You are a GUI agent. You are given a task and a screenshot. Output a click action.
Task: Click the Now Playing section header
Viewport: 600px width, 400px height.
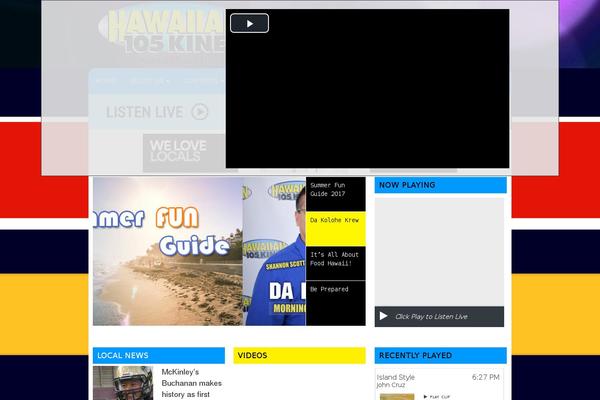coord(440,185)
